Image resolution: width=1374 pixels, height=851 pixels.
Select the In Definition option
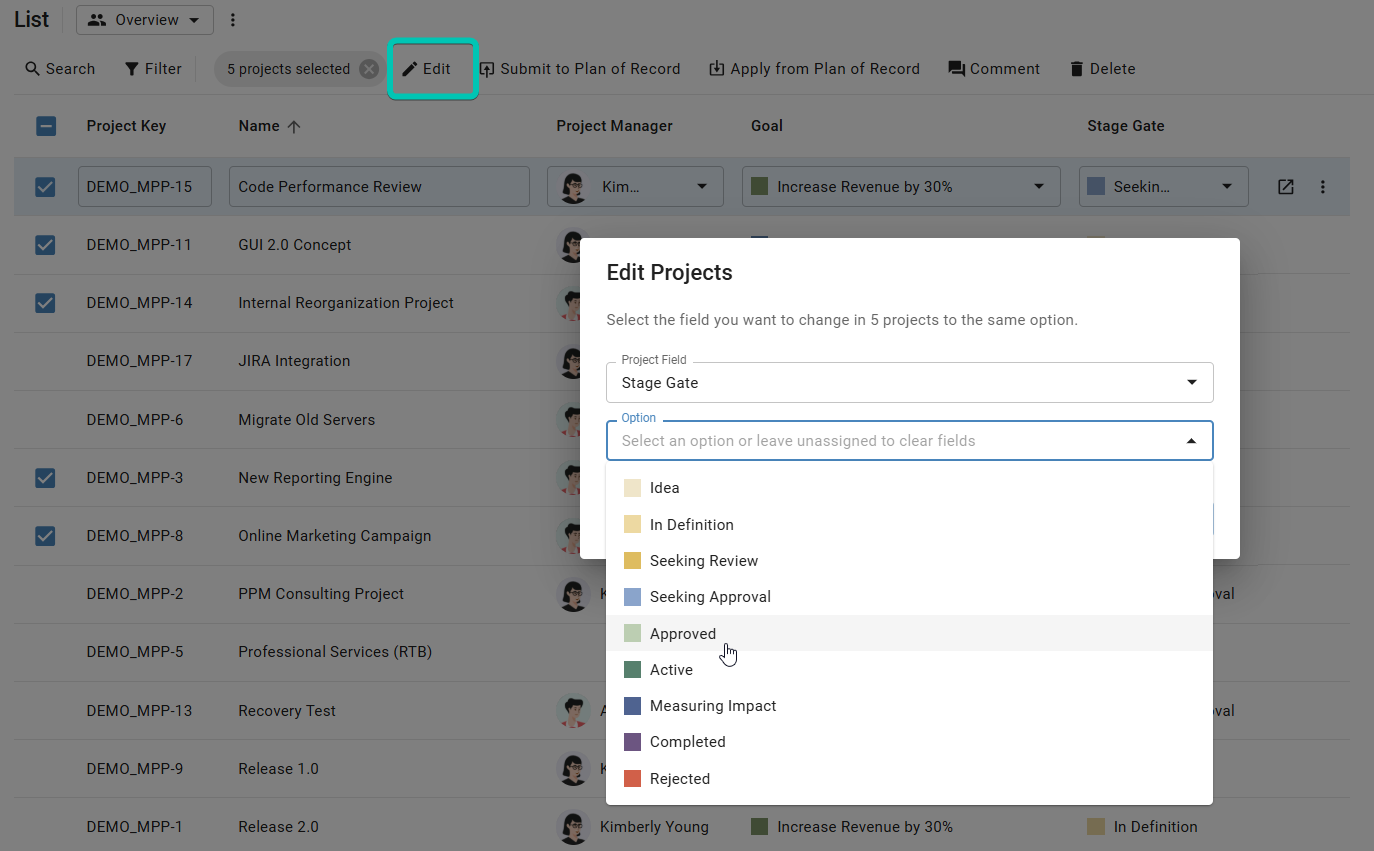click(x=909, y=525)
